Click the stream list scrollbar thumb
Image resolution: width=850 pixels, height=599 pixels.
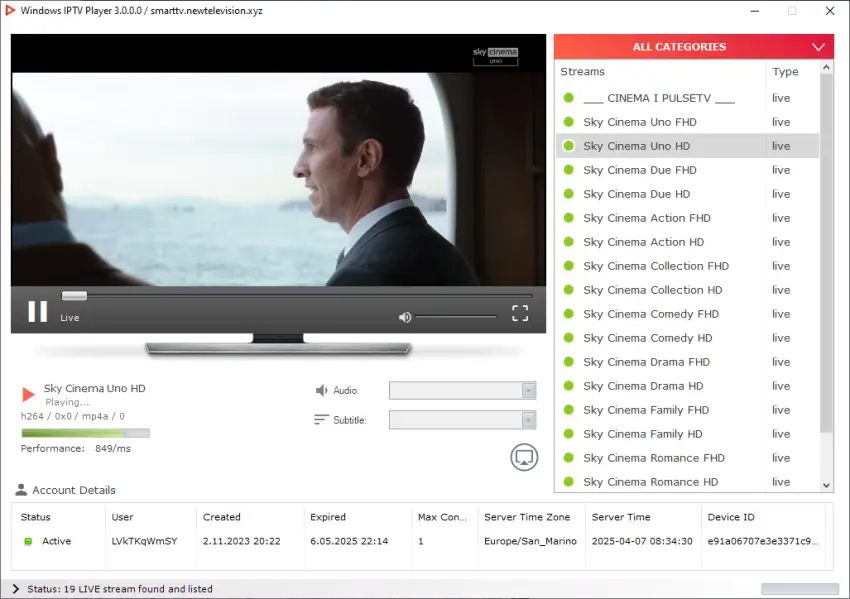tap(826, 253)
